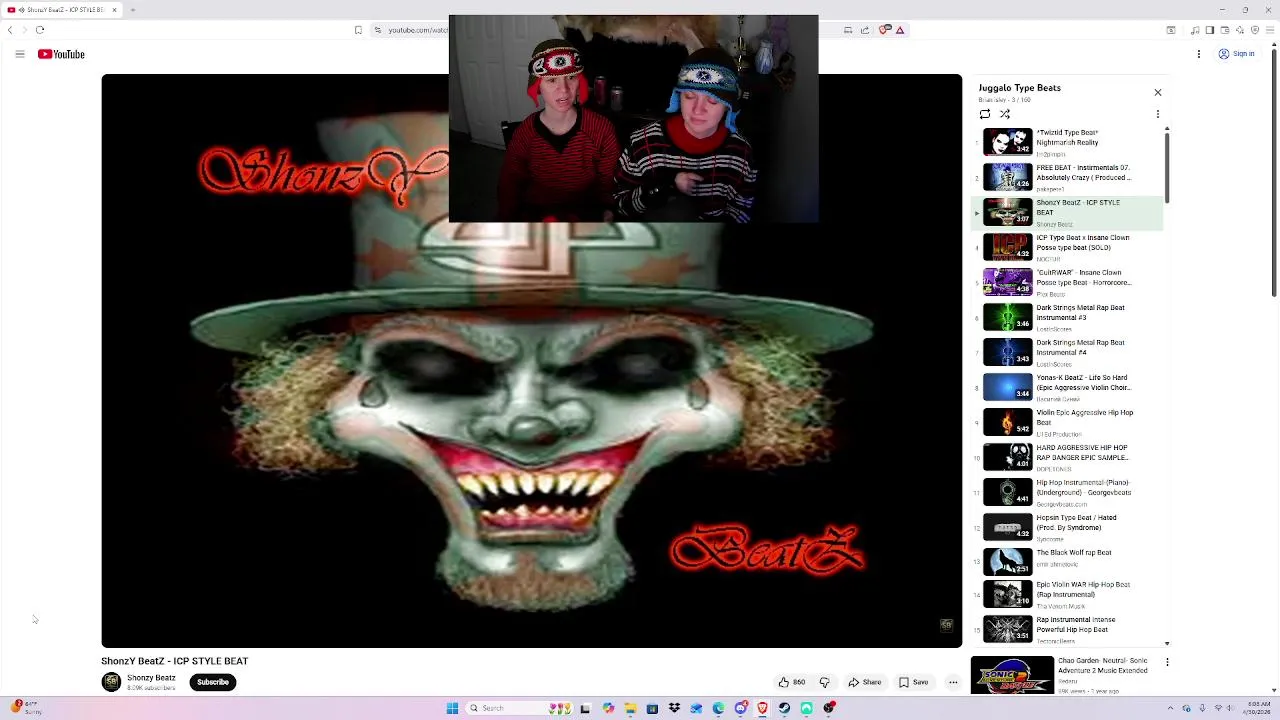
Task: Toggle loop playlist
Action: (x=985, y=114)
